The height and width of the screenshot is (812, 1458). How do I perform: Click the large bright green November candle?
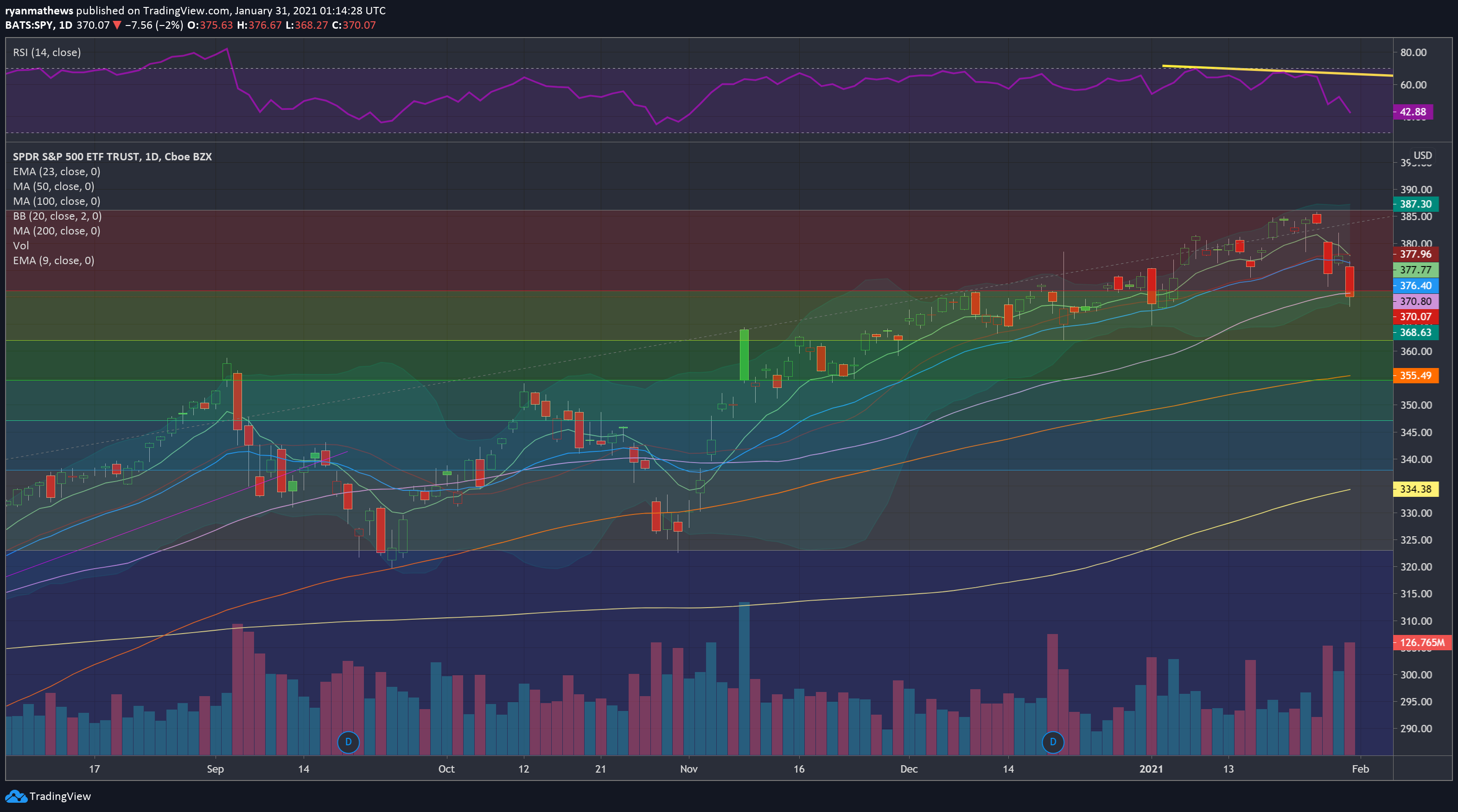coord(744,355)
